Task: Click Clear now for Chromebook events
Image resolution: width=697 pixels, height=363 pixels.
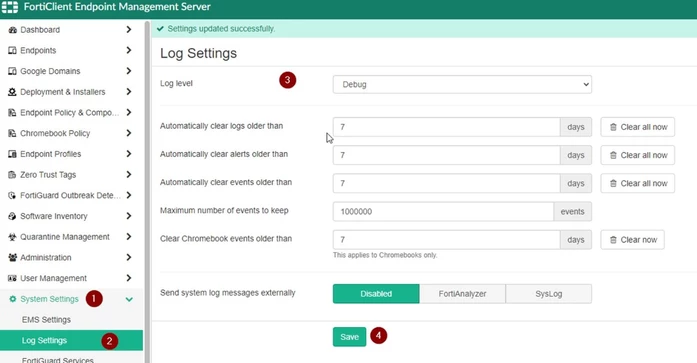Action: [633, 239]
